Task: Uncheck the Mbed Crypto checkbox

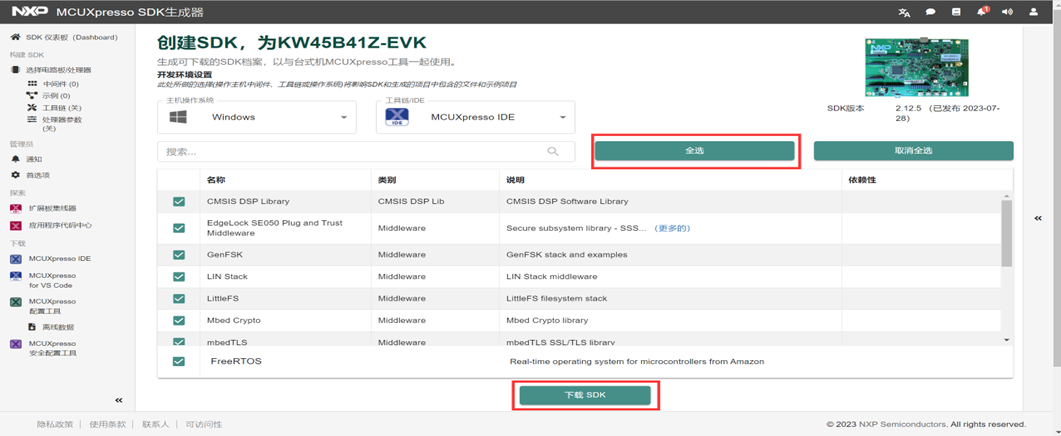Action: coord(179,320)
